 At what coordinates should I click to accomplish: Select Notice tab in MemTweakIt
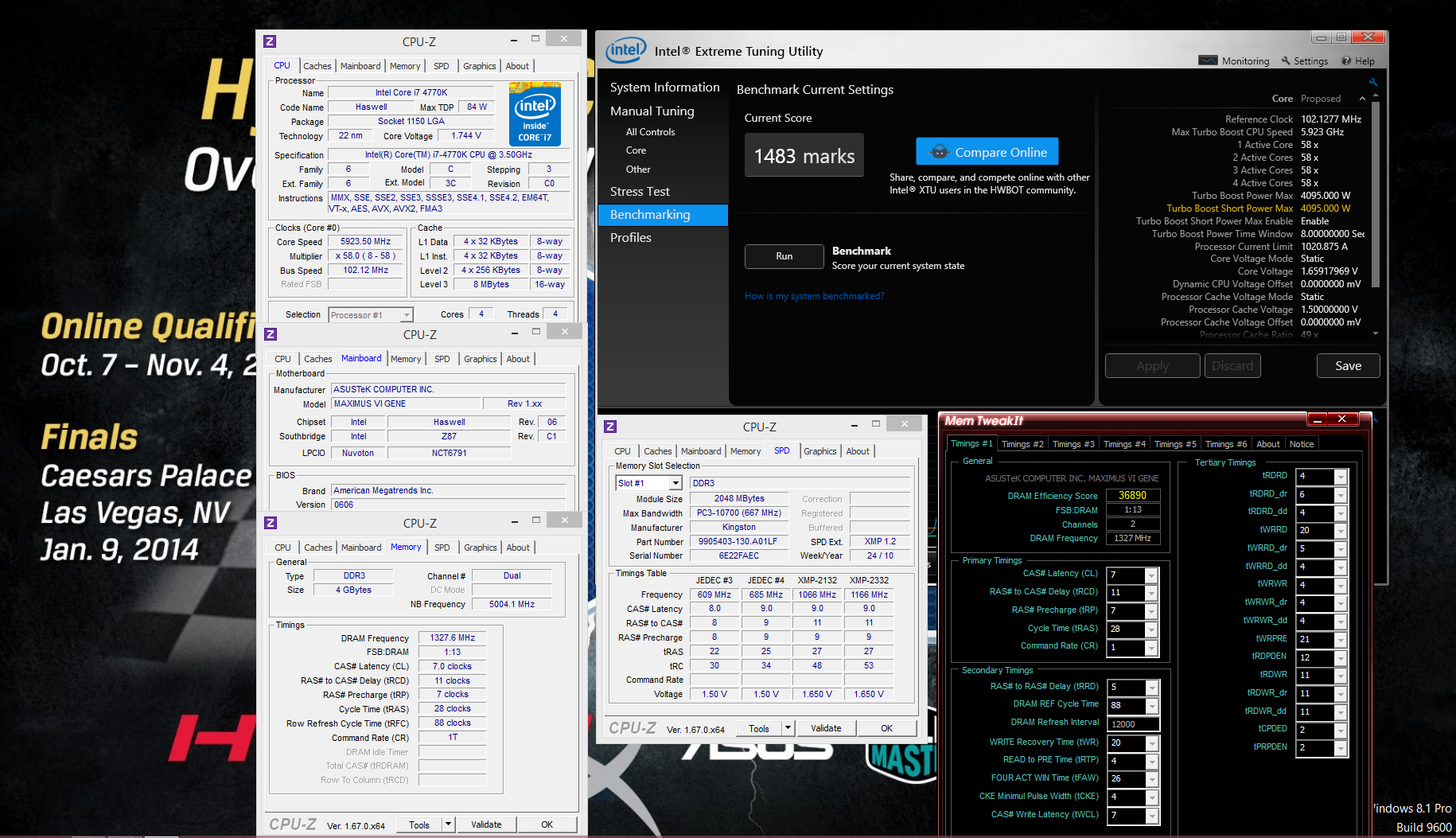click(1302, 444)
